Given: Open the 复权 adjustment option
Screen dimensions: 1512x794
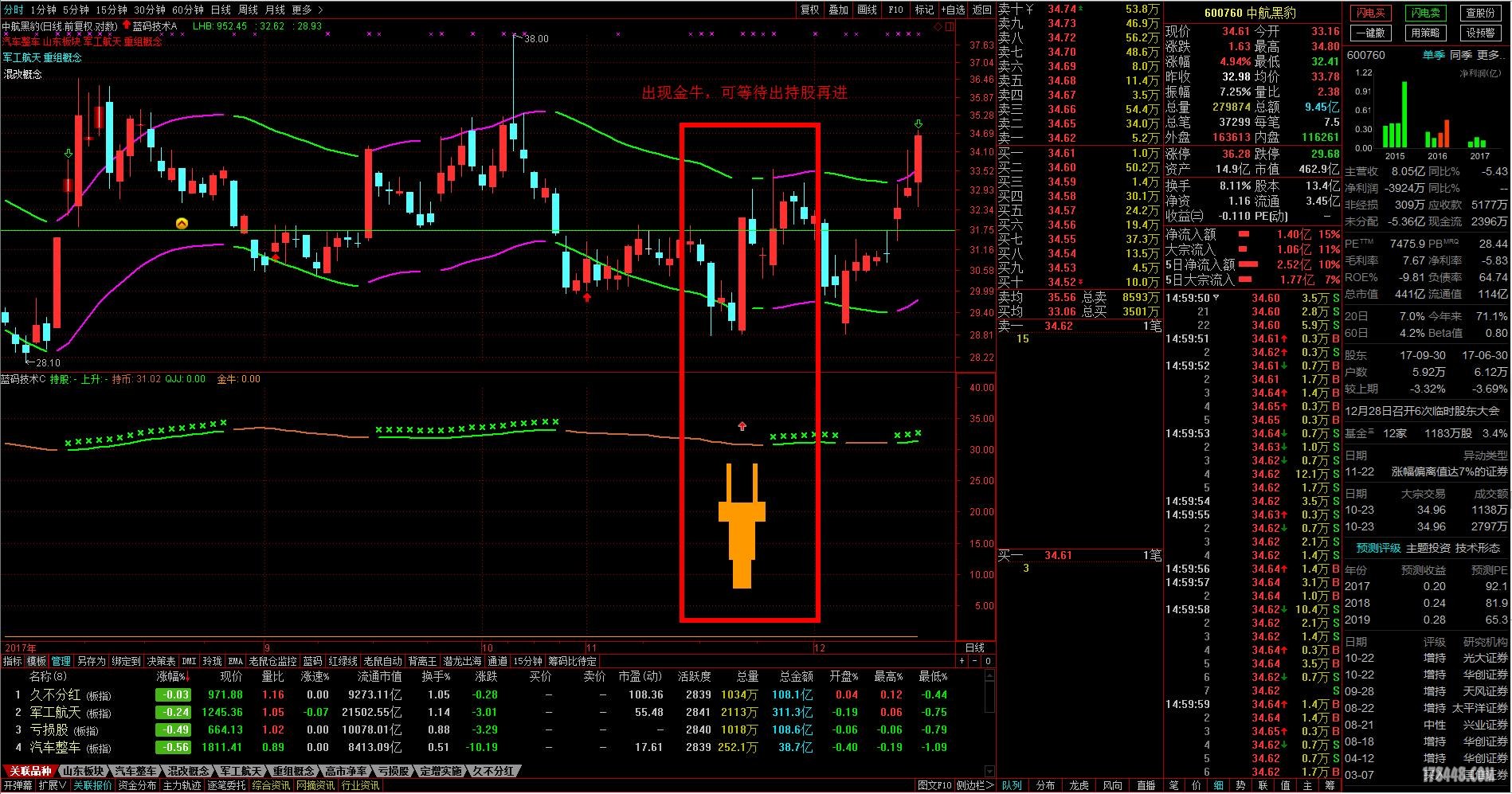Looking at the screenshot, I should pyautogui.click(x=809, y=10).
